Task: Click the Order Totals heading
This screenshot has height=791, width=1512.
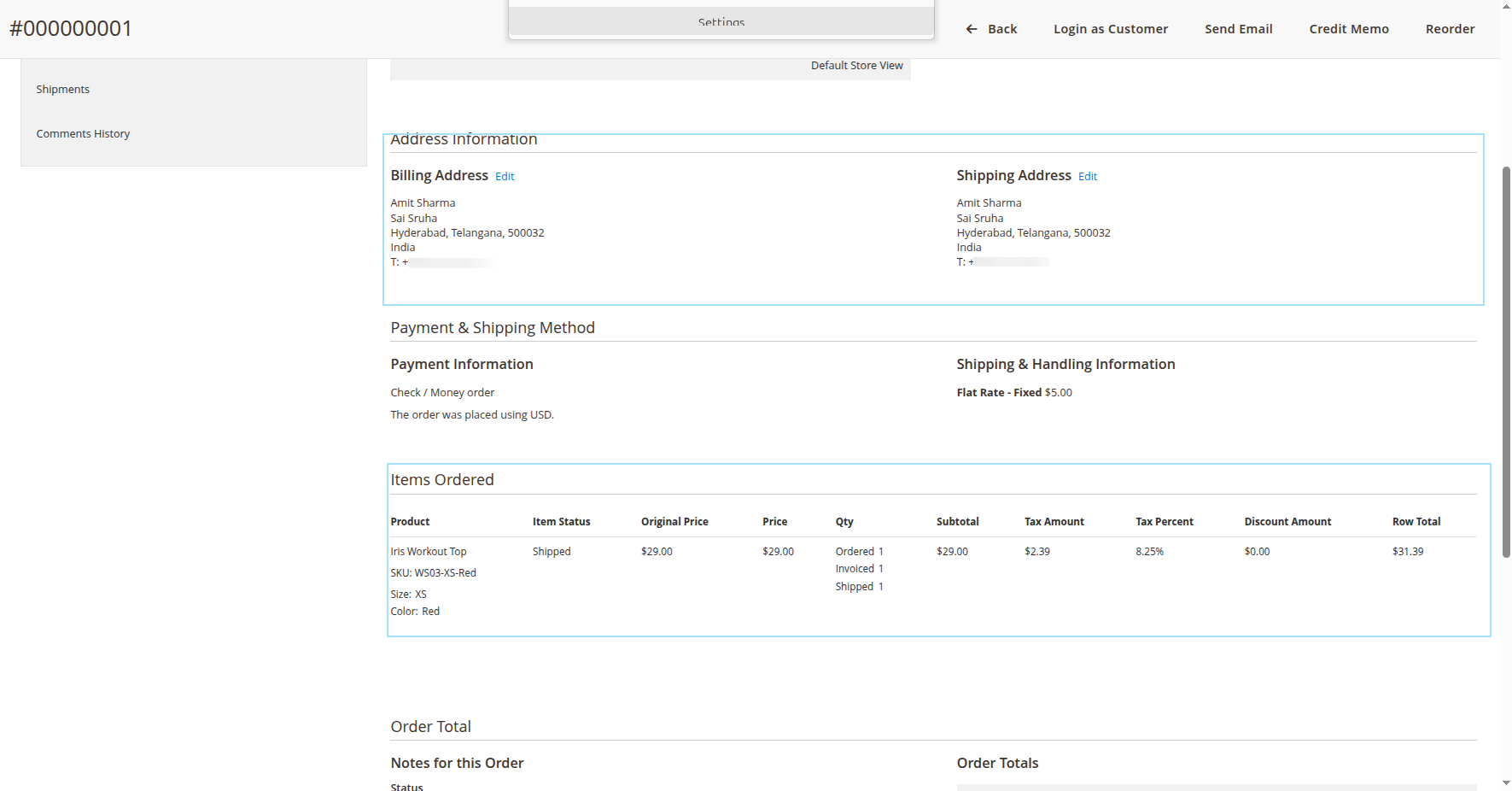Action: pyautogui.click(x=997, y=764)
